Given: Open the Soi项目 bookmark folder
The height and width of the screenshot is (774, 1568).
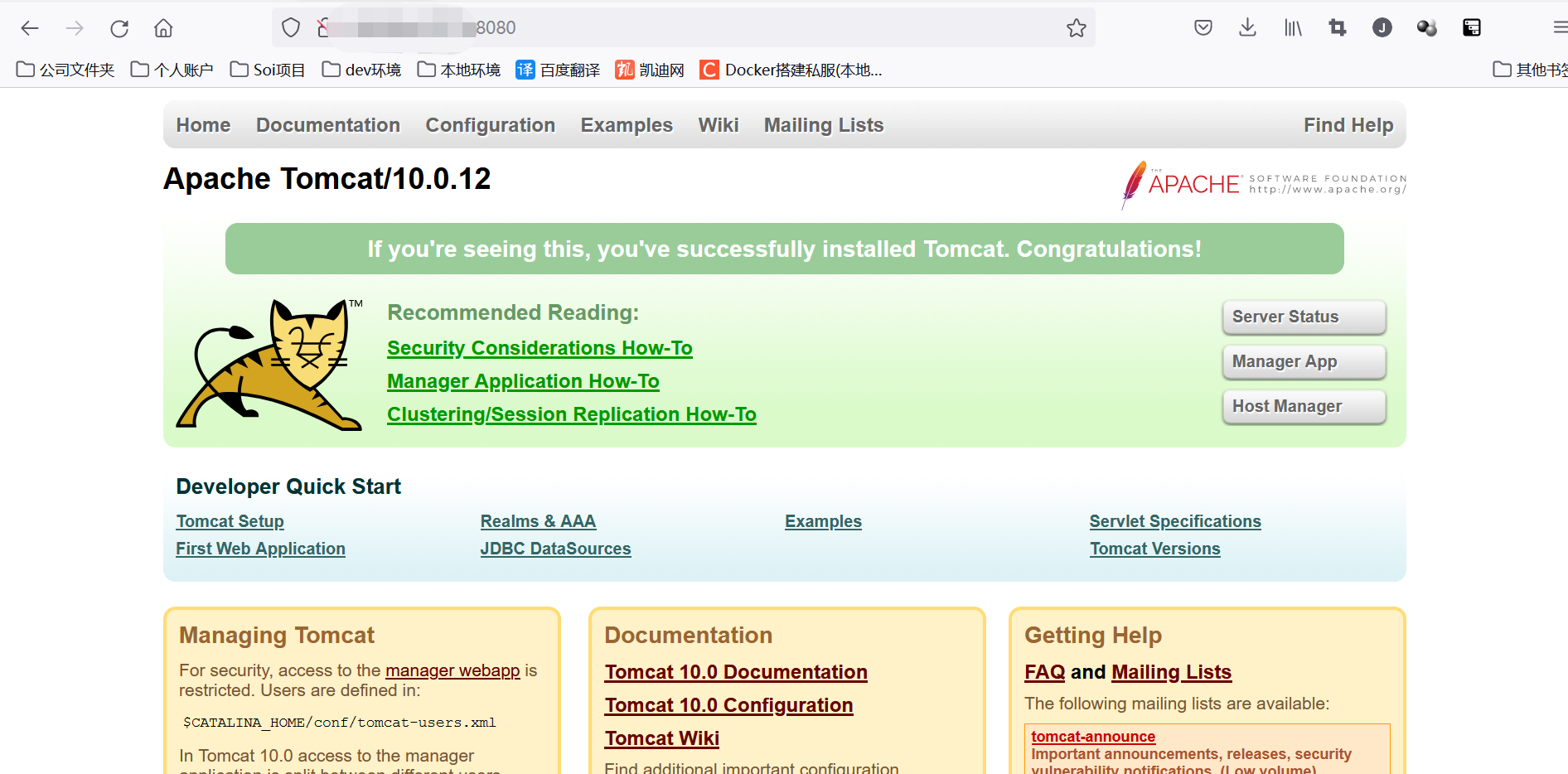Looking at the screenshot, I should (268, 70).
